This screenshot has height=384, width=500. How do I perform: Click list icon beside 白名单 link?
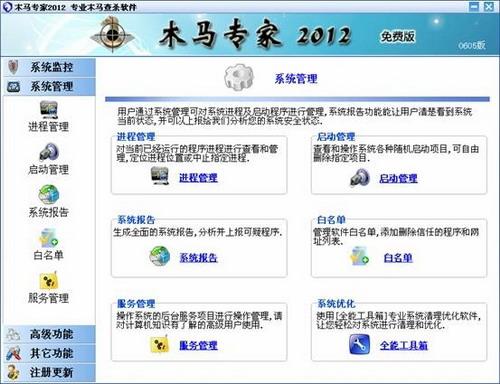pyautogui.click(x=359, y=256)
